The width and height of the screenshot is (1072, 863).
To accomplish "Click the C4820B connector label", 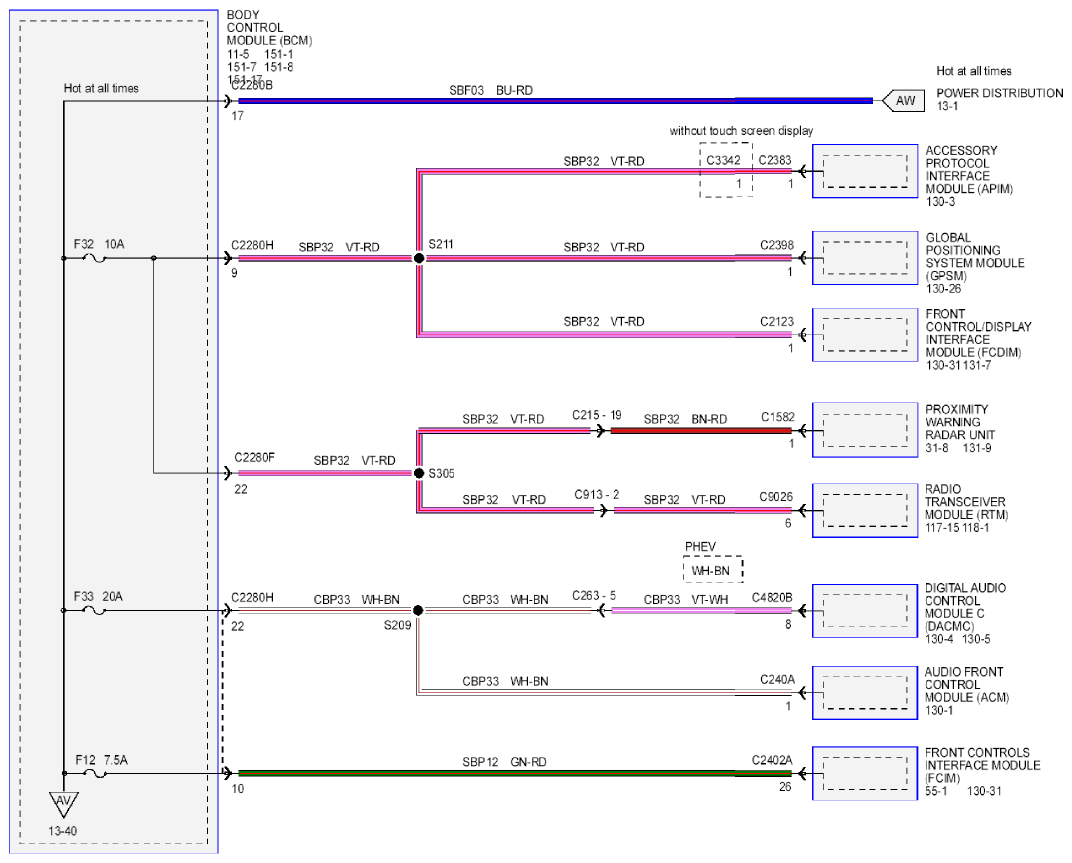I will click(x=772, y=598).
